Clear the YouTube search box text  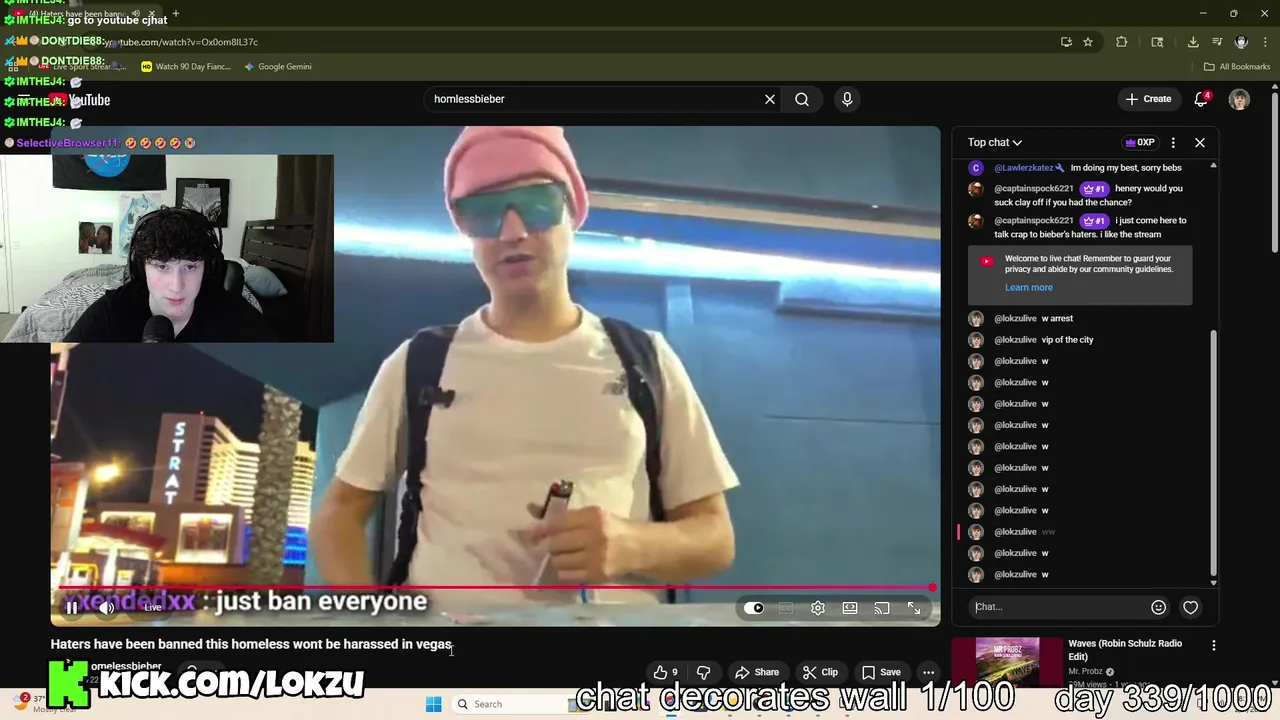point(770,99)
